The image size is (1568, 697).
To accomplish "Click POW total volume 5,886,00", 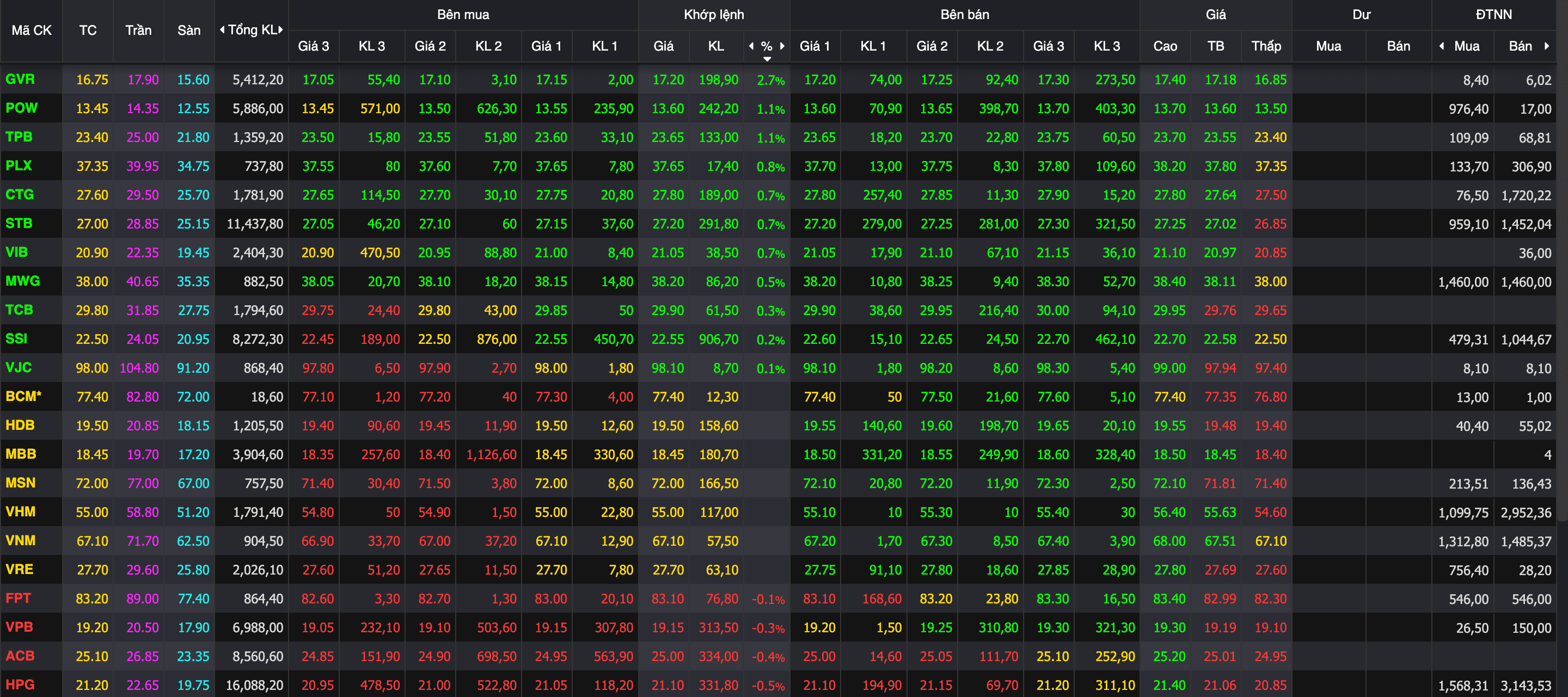I will click(x=258, y=108).
